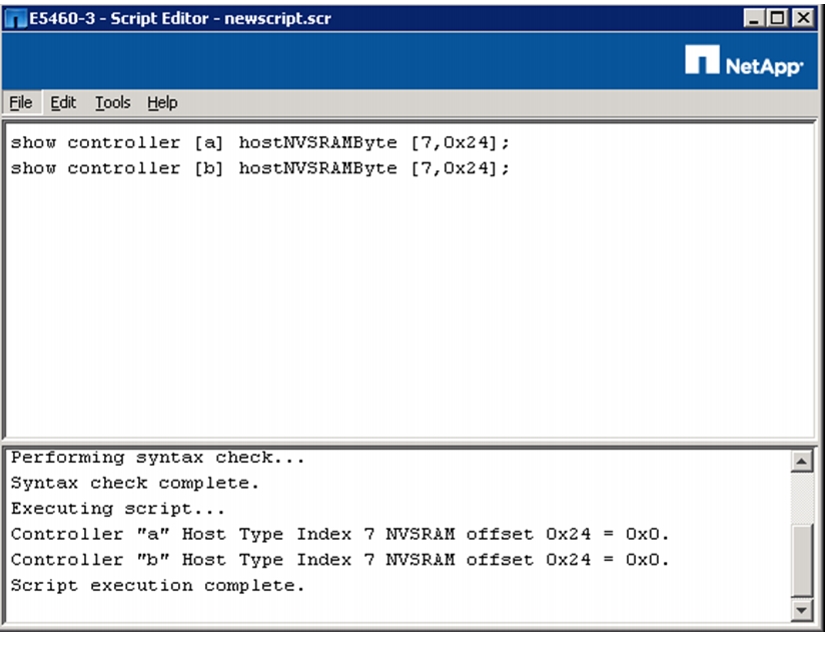
Task: Open the Tools menu
Action: 112,102
